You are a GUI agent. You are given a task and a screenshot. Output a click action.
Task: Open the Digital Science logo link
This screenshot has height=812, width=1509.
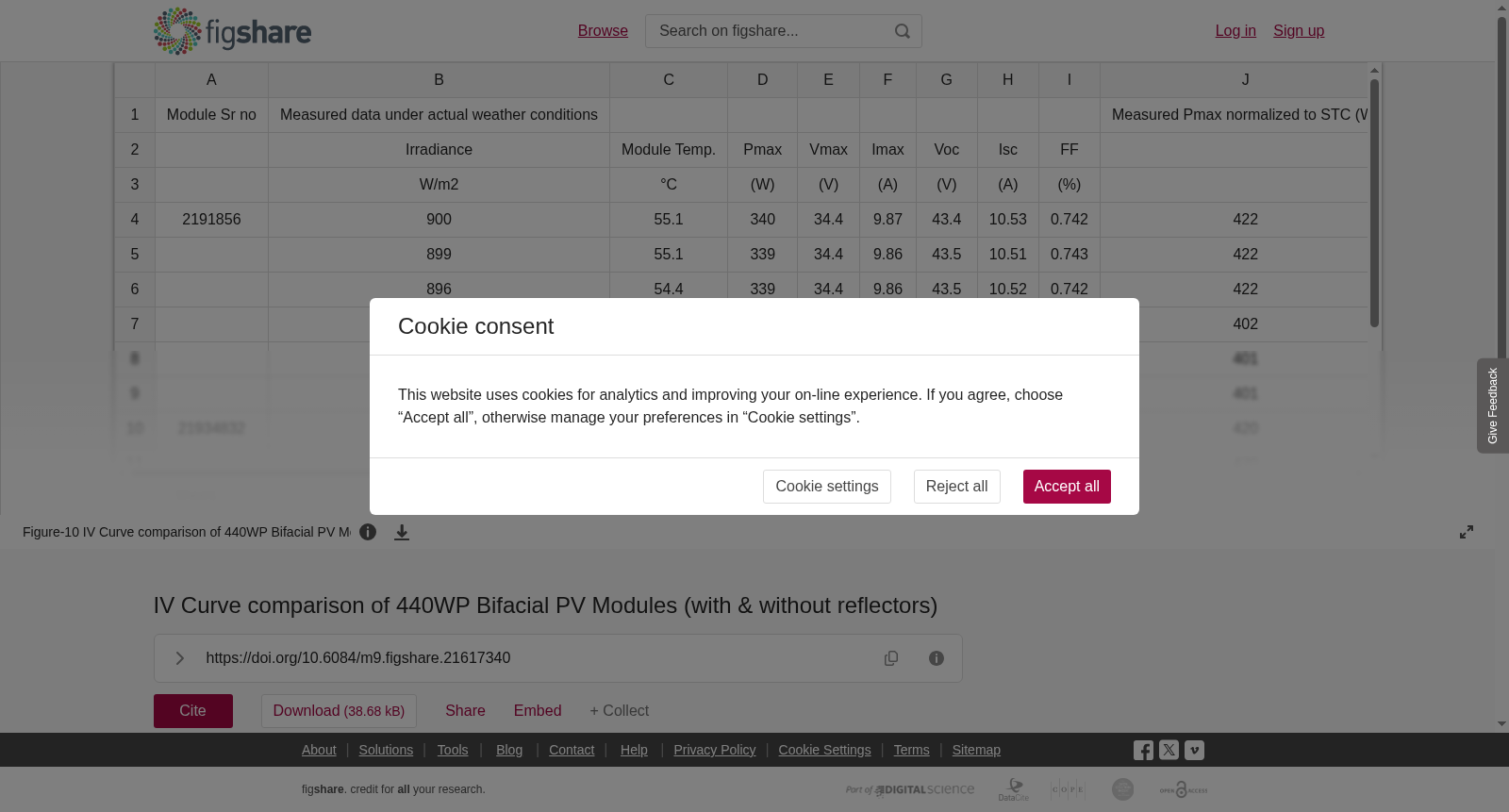(x=910, y=789)
